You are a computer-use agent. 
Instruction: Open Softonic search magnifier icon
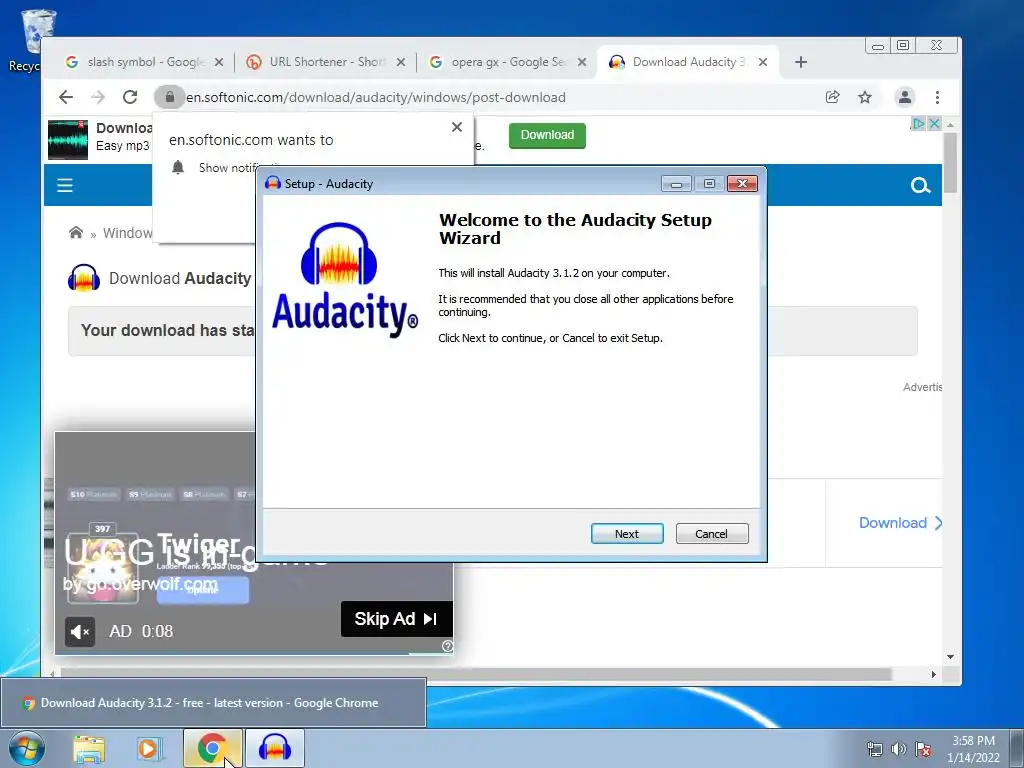click(920, 185)
